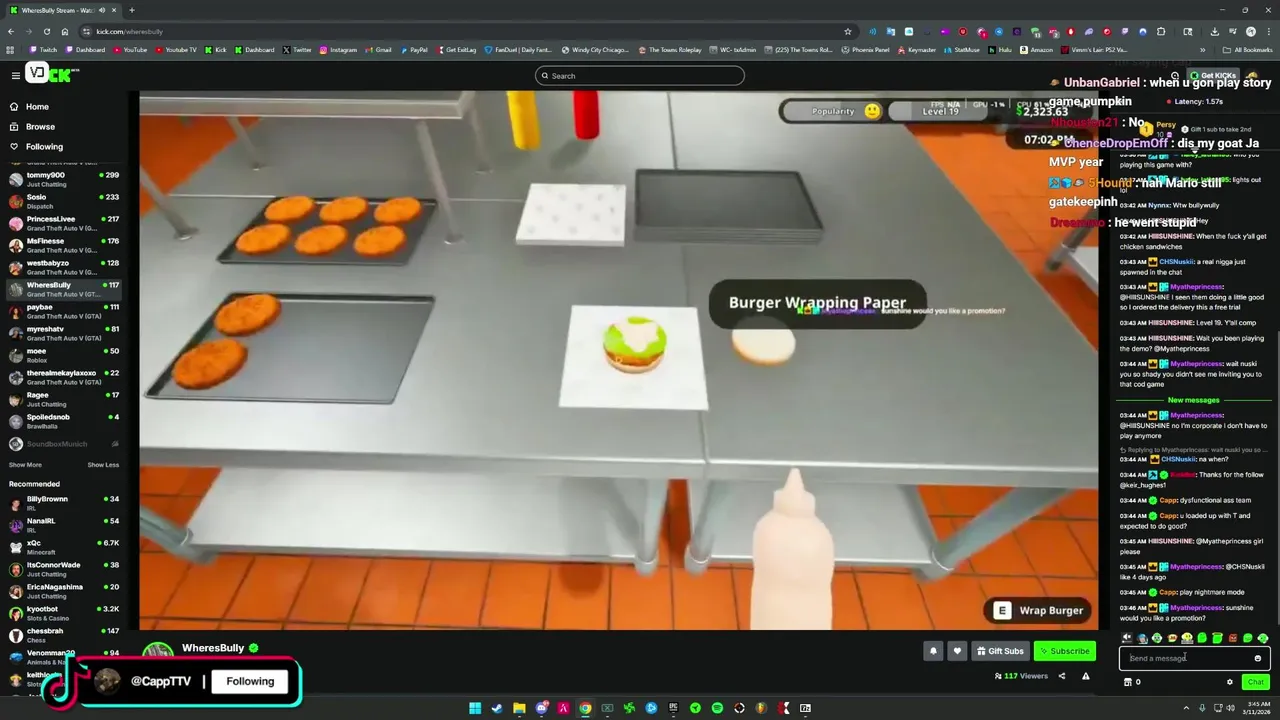Open the Youtube TV bookmark
Screen dimensions: 1280x720
[x=176, y=50]
